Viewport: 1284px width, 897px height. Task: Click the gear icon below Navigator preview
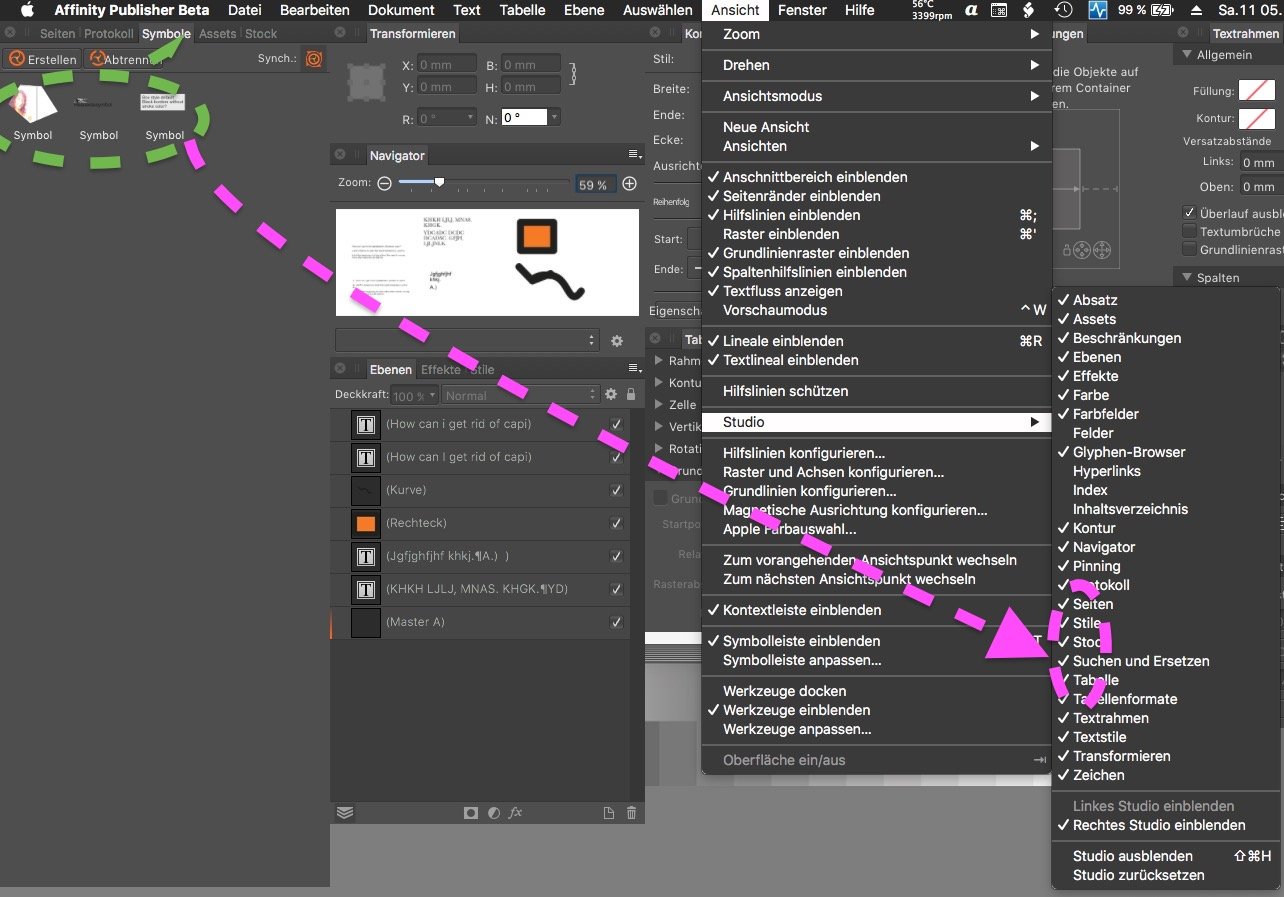[x=617, y=341]
